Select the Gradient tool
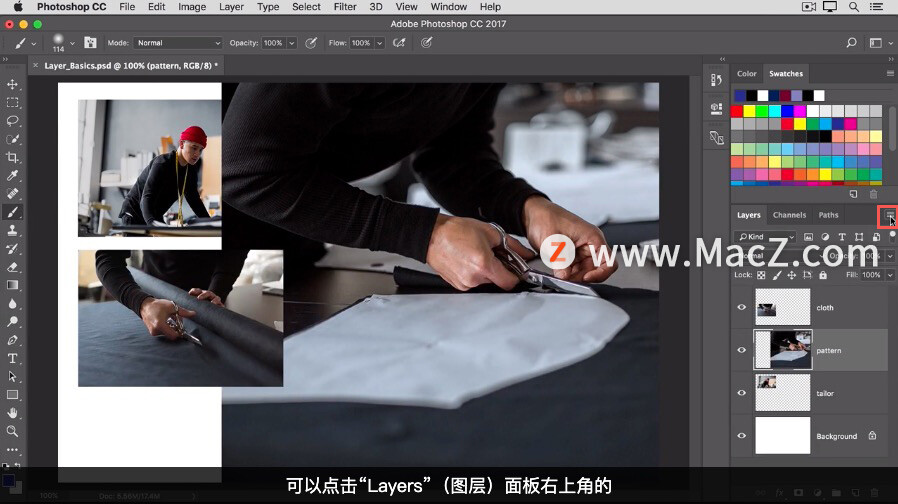Image resolution: width=898 pixels, height=504 pixels. (12, 285)
